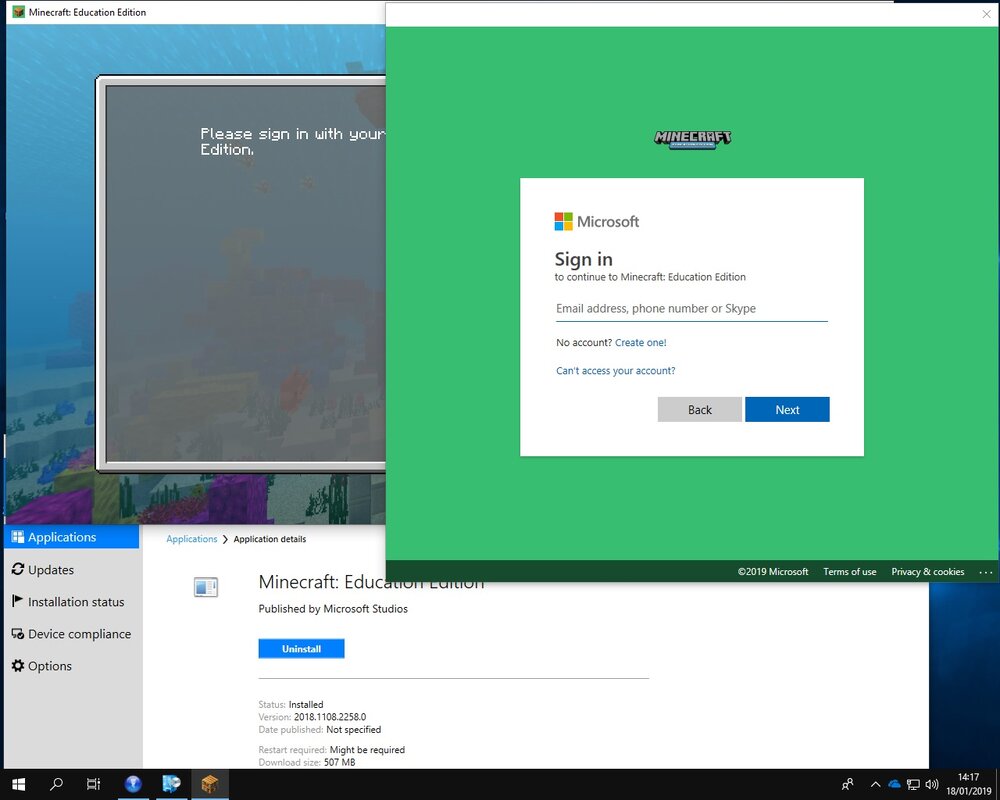1000x800 pixels.
Task: Click the Minecraft app icon in title bar
Action: pyautogui.click(x=18, y=12)
